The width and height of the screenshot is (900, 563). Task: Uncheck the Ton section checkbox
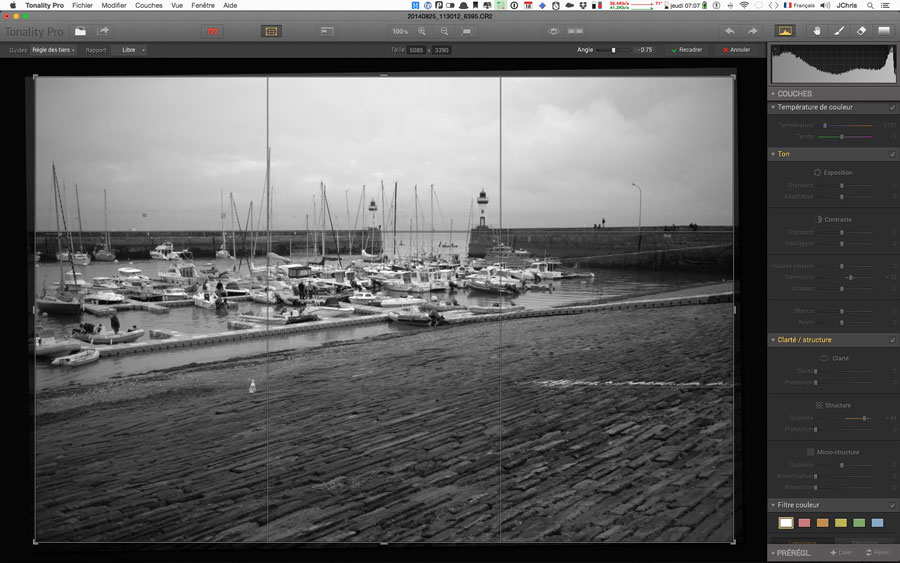point(893,154)
